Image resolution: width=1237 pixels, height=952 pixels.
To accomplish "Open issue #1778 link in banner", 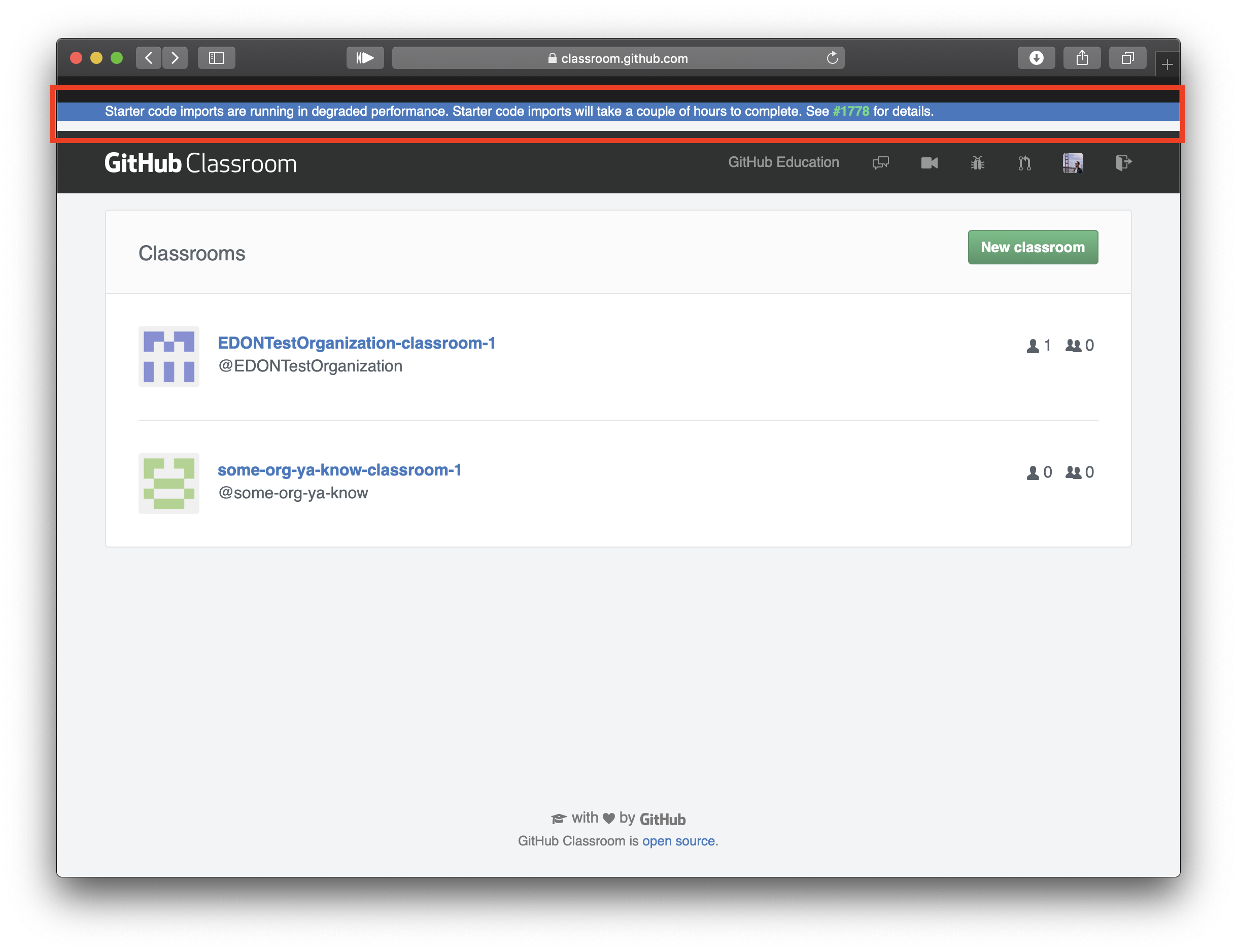I will 851,111.
